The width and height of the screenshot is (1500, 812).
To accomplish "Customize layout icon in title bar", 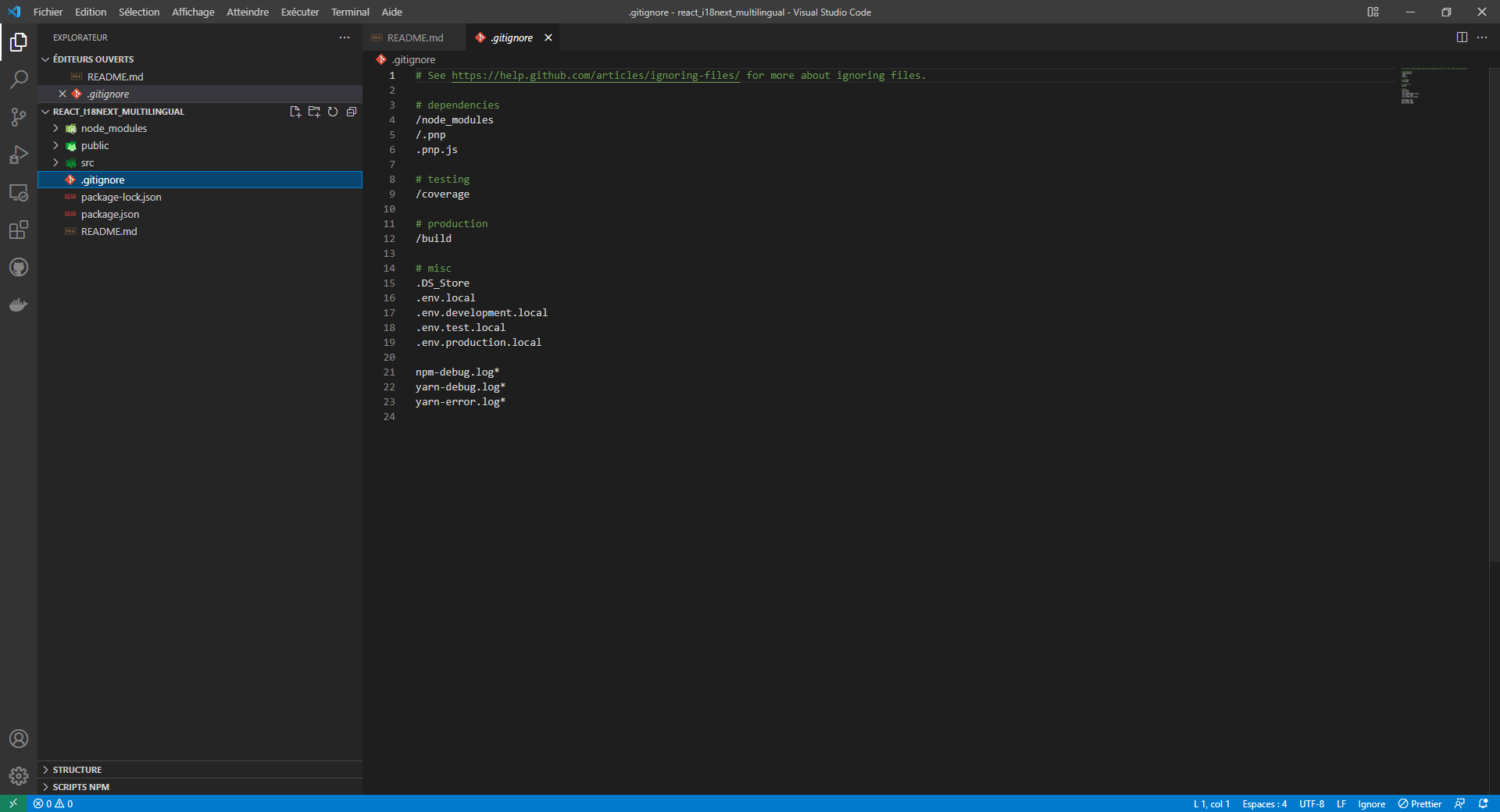I will 1373,12.
